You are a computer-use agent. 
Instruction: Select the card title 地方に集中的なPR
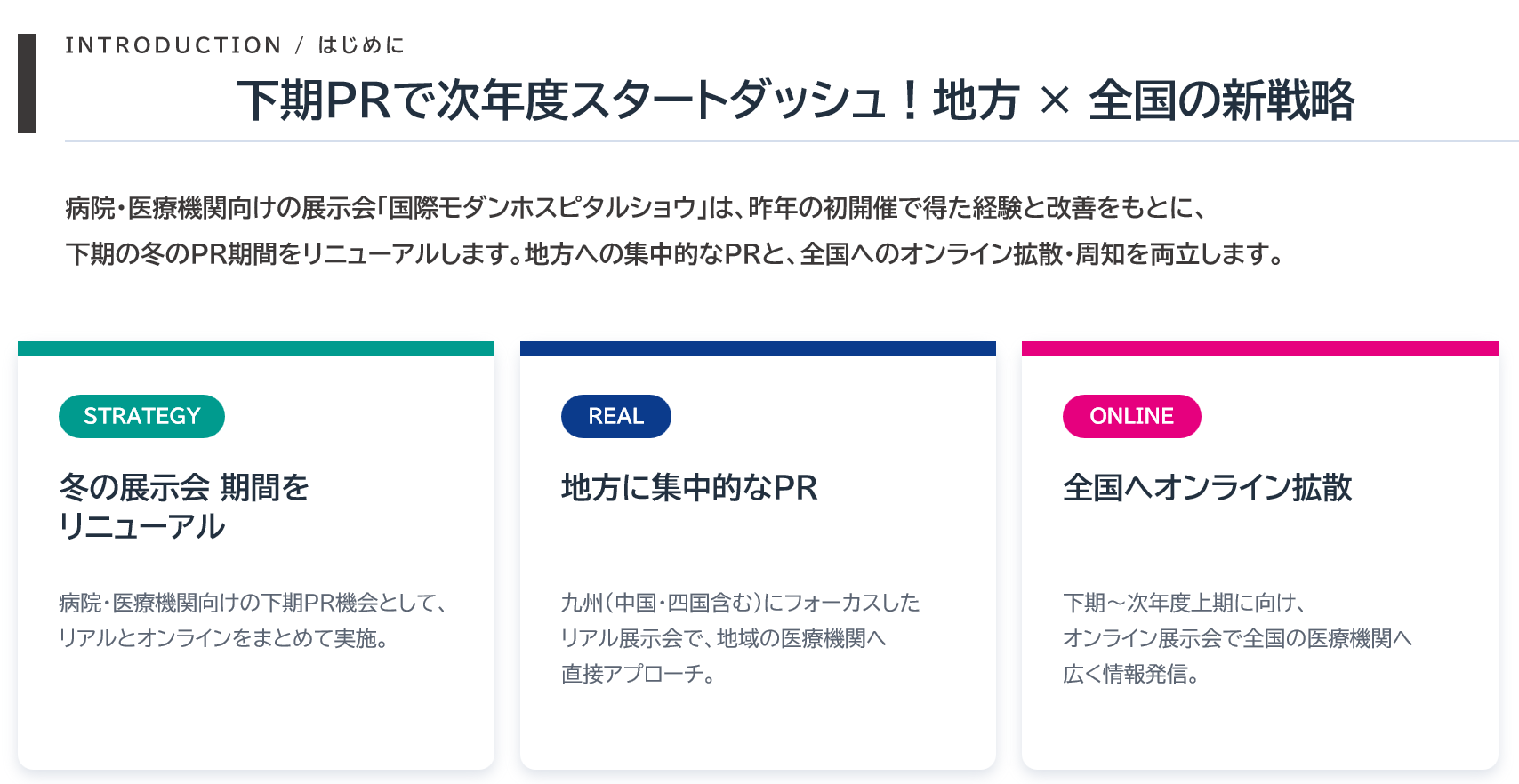[x=689, y=487]
